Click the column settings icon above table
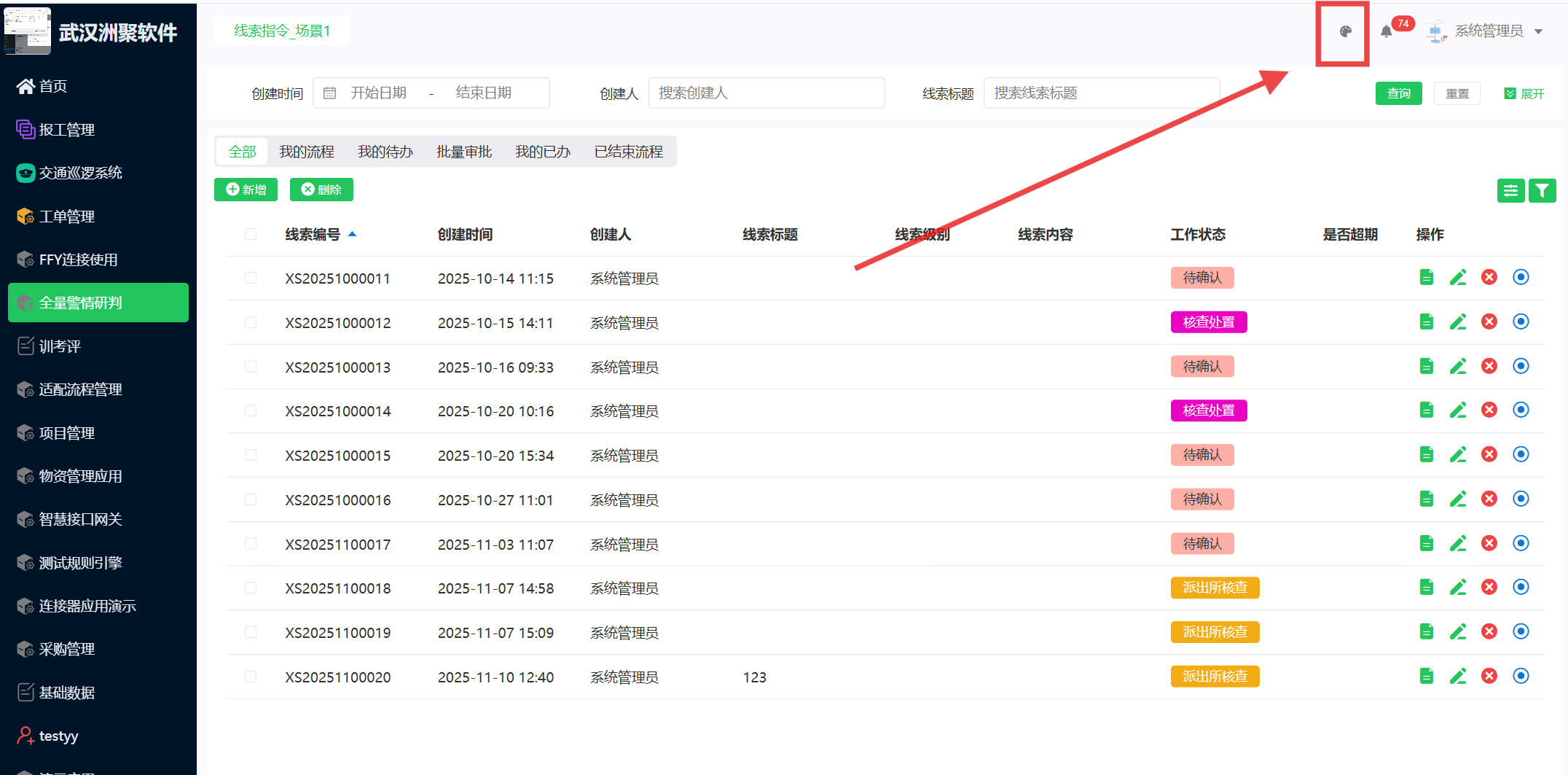1568x775 pixels. tap(1510, 191)
